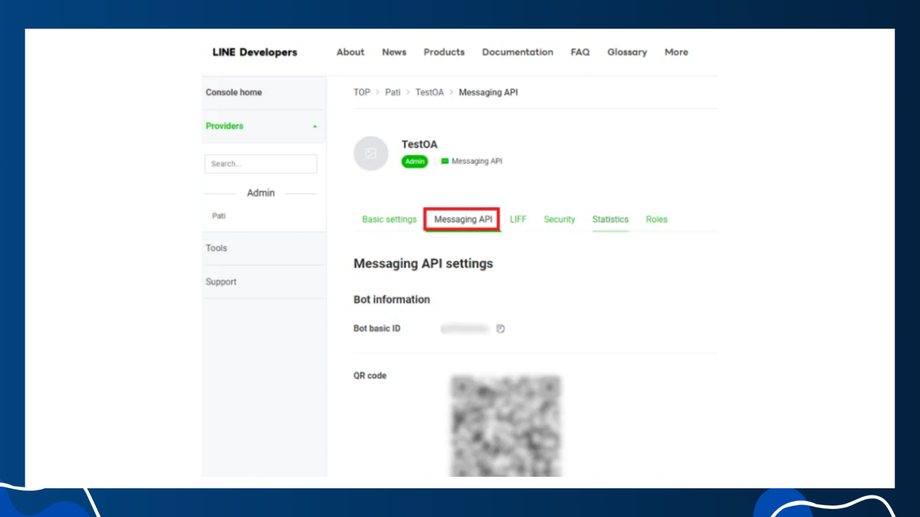Open the About page
The height and width of the screenshot is (517, 920).
(350, 52)
